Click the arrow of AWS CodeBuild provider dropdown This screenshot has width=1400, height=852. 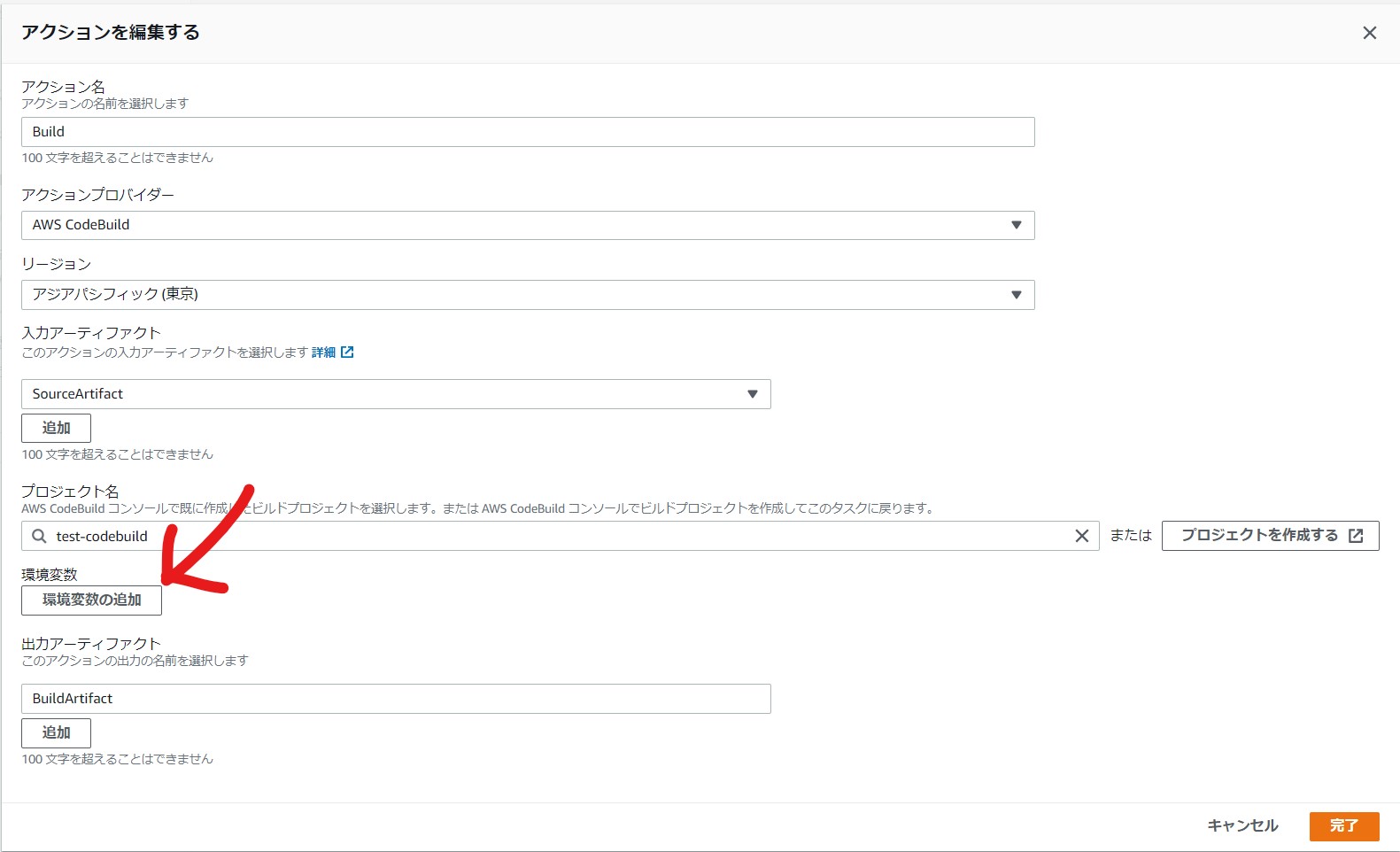click(x=1016, y=225)
